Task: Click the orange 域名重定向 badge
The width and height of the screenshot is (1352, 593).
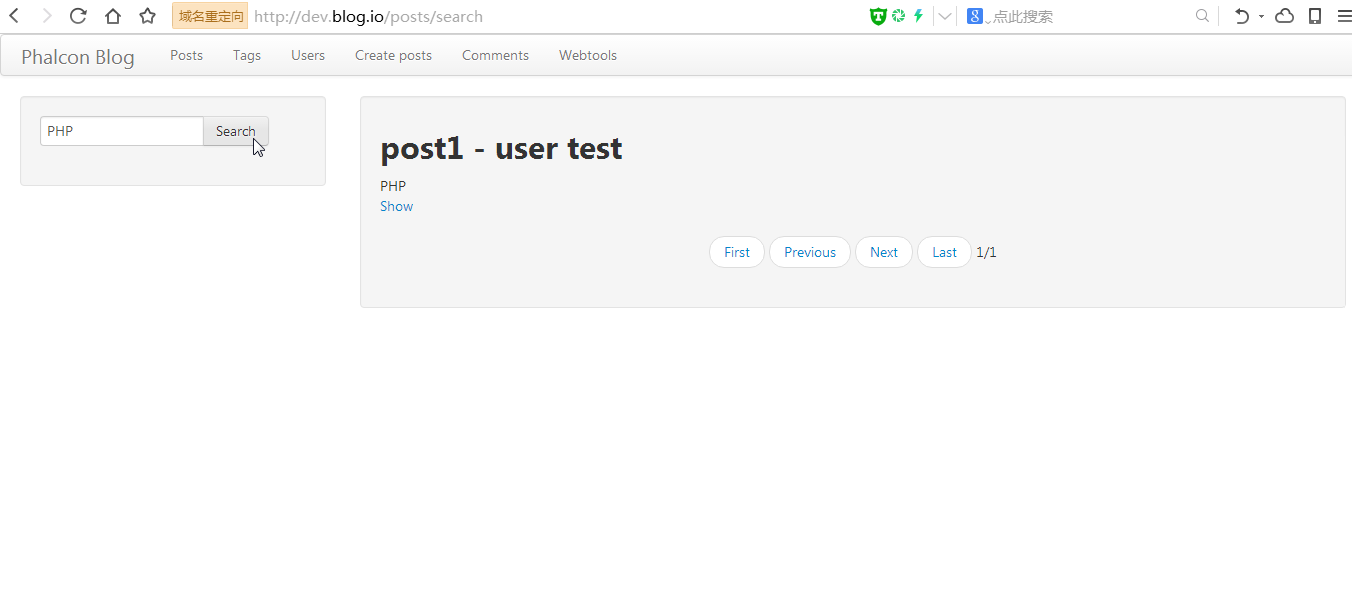Action: click(210, 16)
